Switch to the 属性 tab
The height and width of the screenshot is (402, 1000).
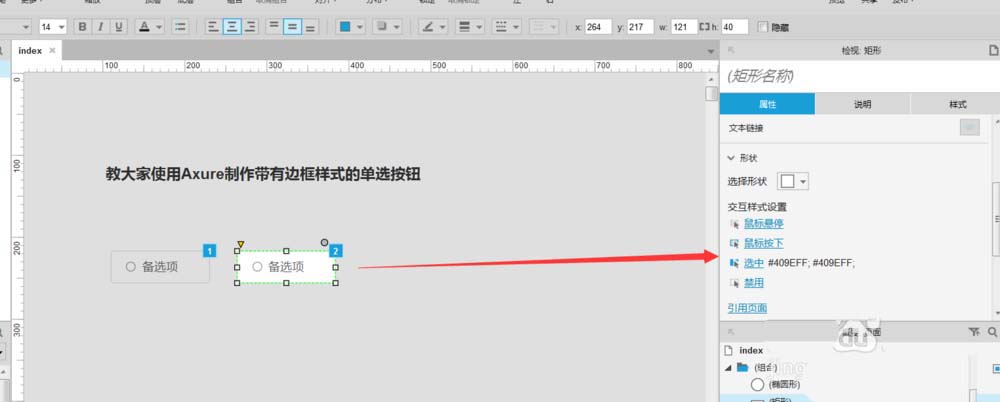(x=767, y=104)
